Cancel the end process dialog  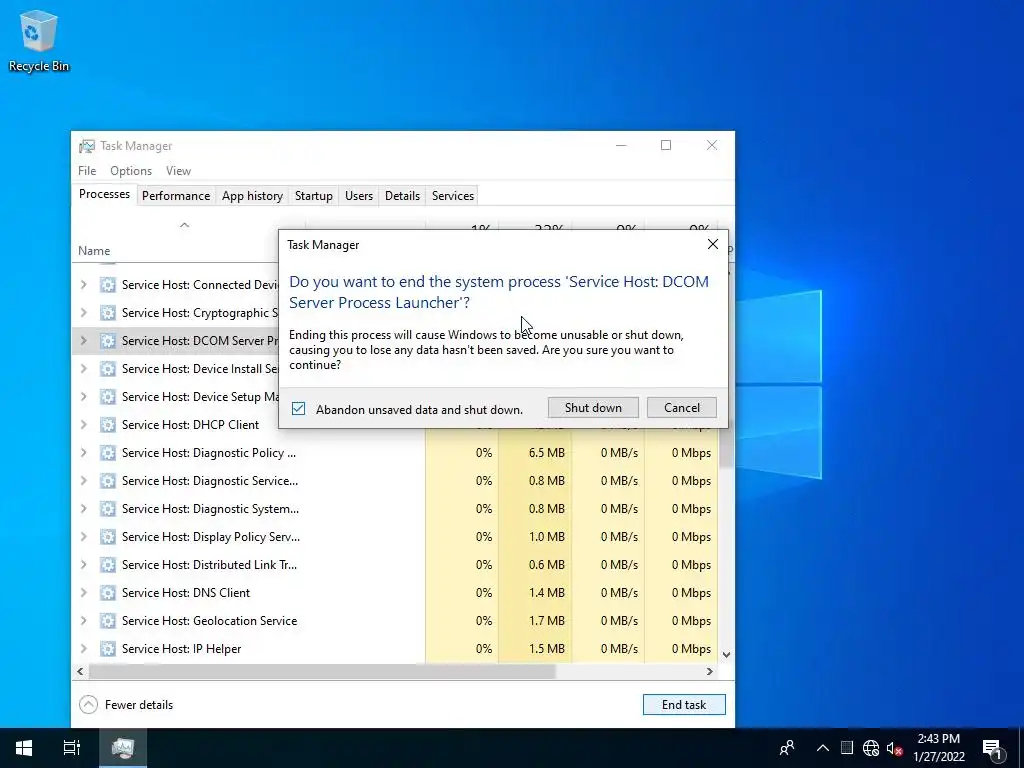(682, 408)
